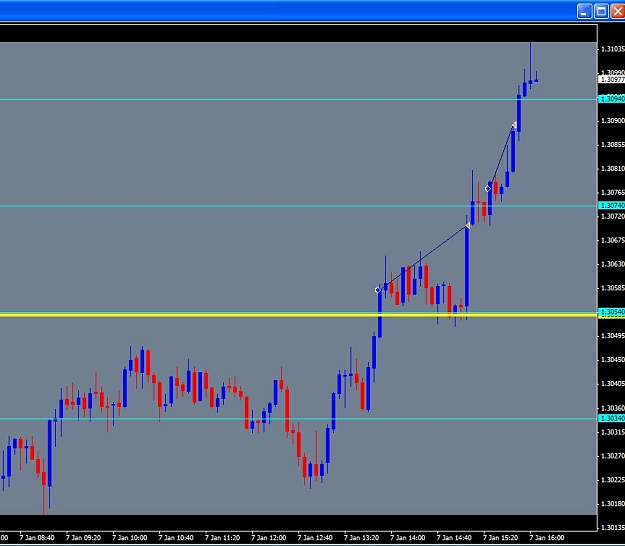This screenshot has height=546, width=625.
Task: Close the chart window
Action: tap(617, 11)
